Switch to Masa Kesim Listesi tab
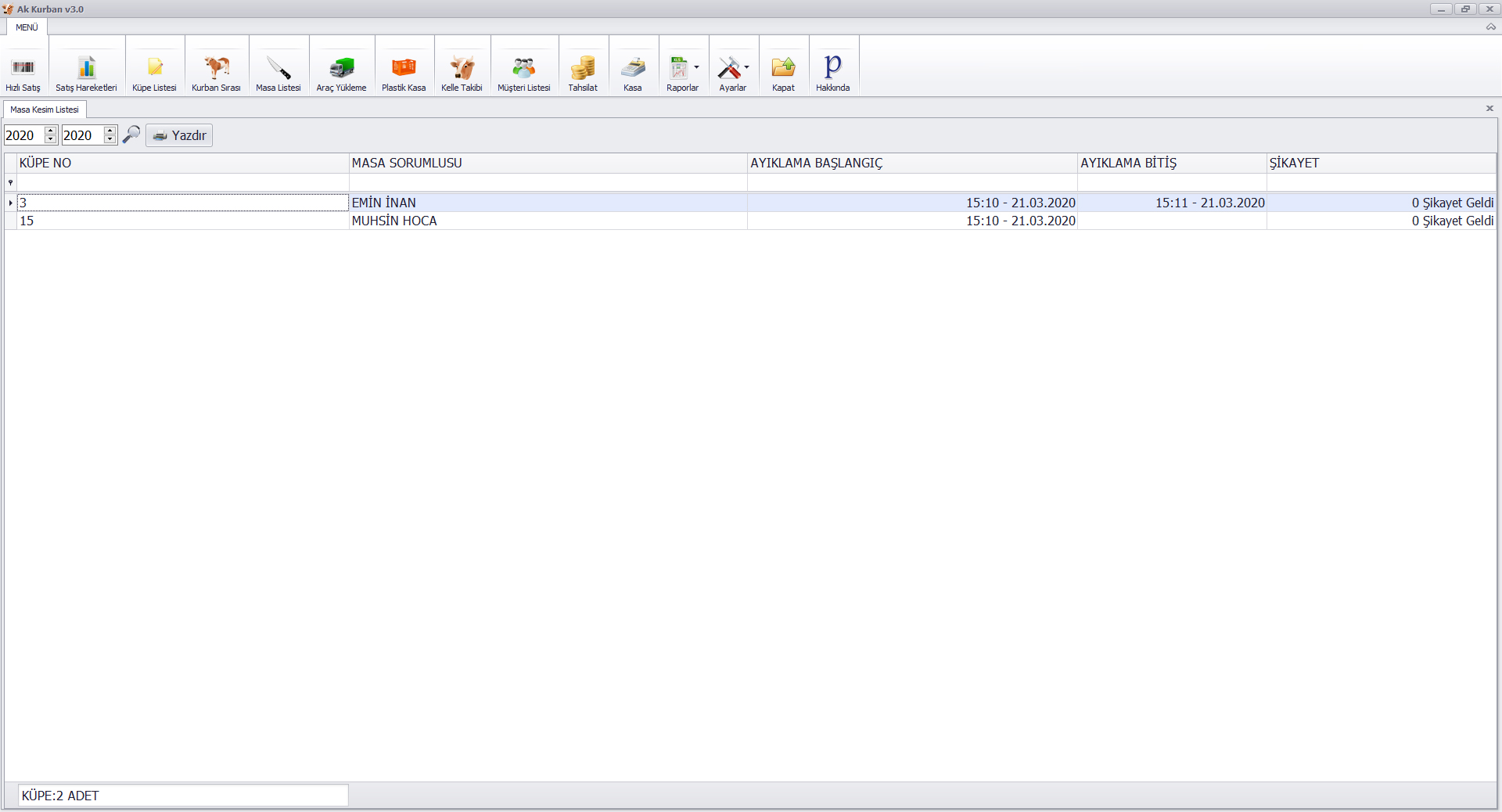 coord(45,110)
